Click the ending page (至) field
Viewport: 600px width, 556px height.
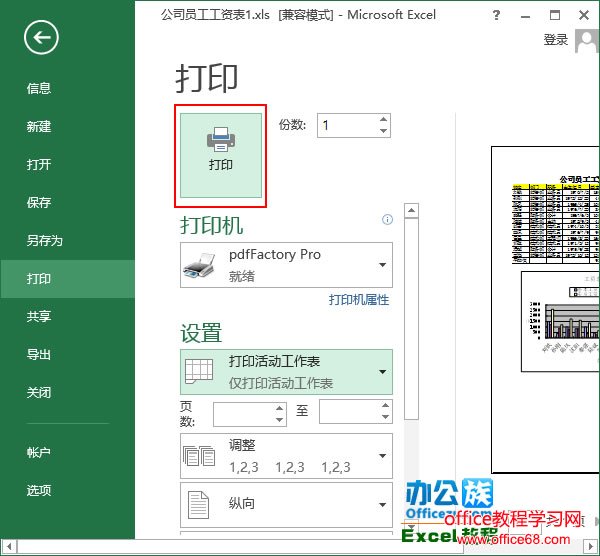pos(346,412)
